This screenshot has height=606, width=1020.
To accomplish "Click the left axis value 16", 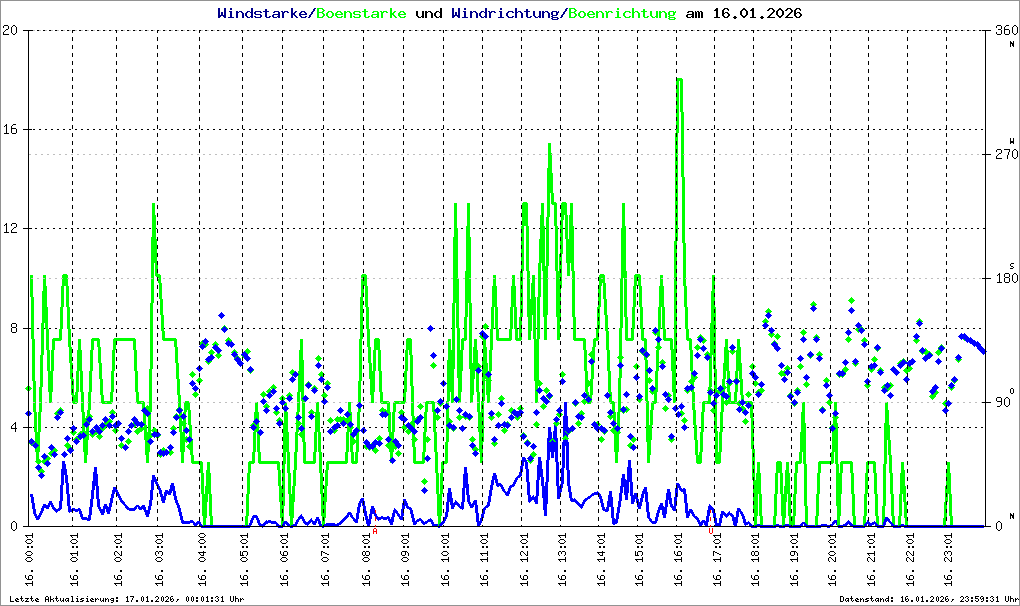I will pyautogui.click(x=10, y=129).
